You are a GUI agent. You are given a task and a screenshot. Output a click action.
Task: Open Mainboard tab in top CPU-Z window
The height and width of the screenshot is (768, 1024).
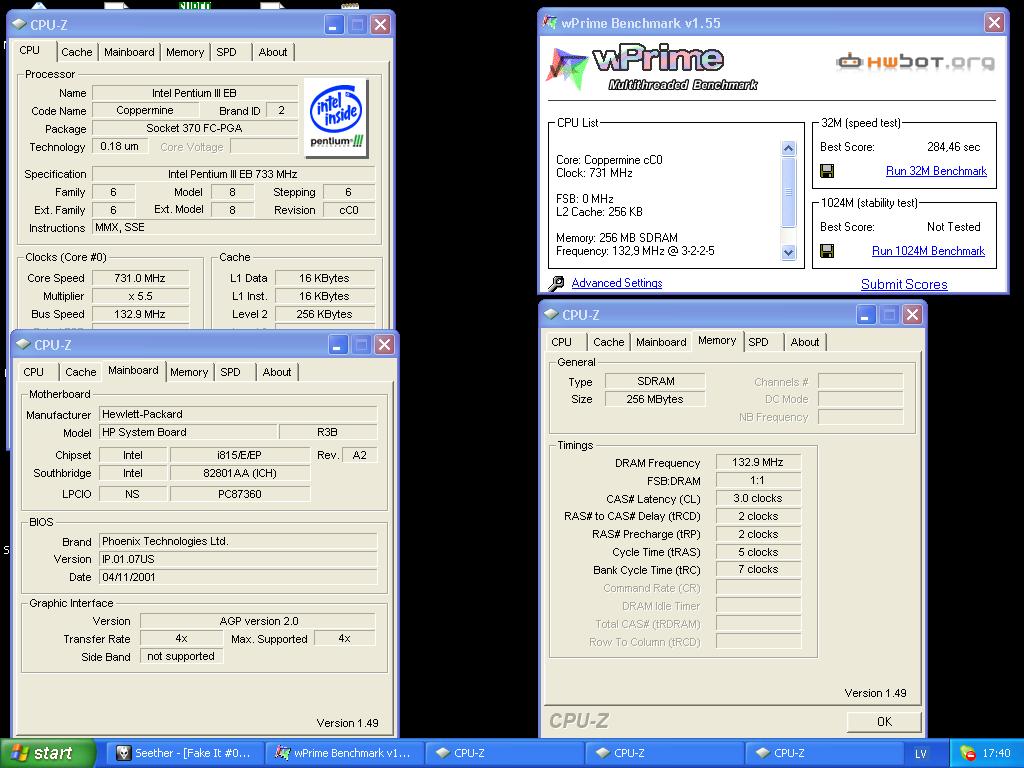(129, 52)
